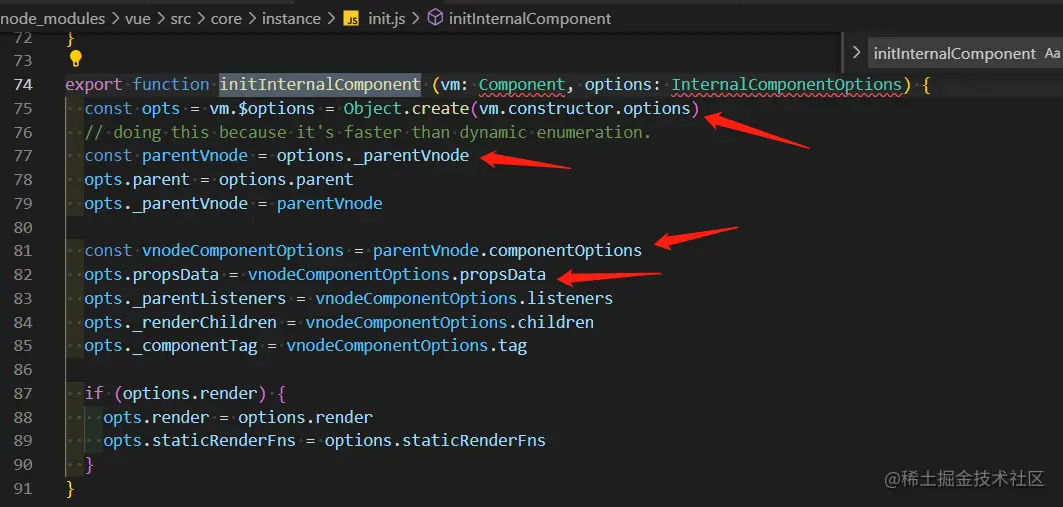Viewport: 1063px width, 507px height.
Task: Click the cube symbol icon in breadcrumb
Action: click(436, 19)
